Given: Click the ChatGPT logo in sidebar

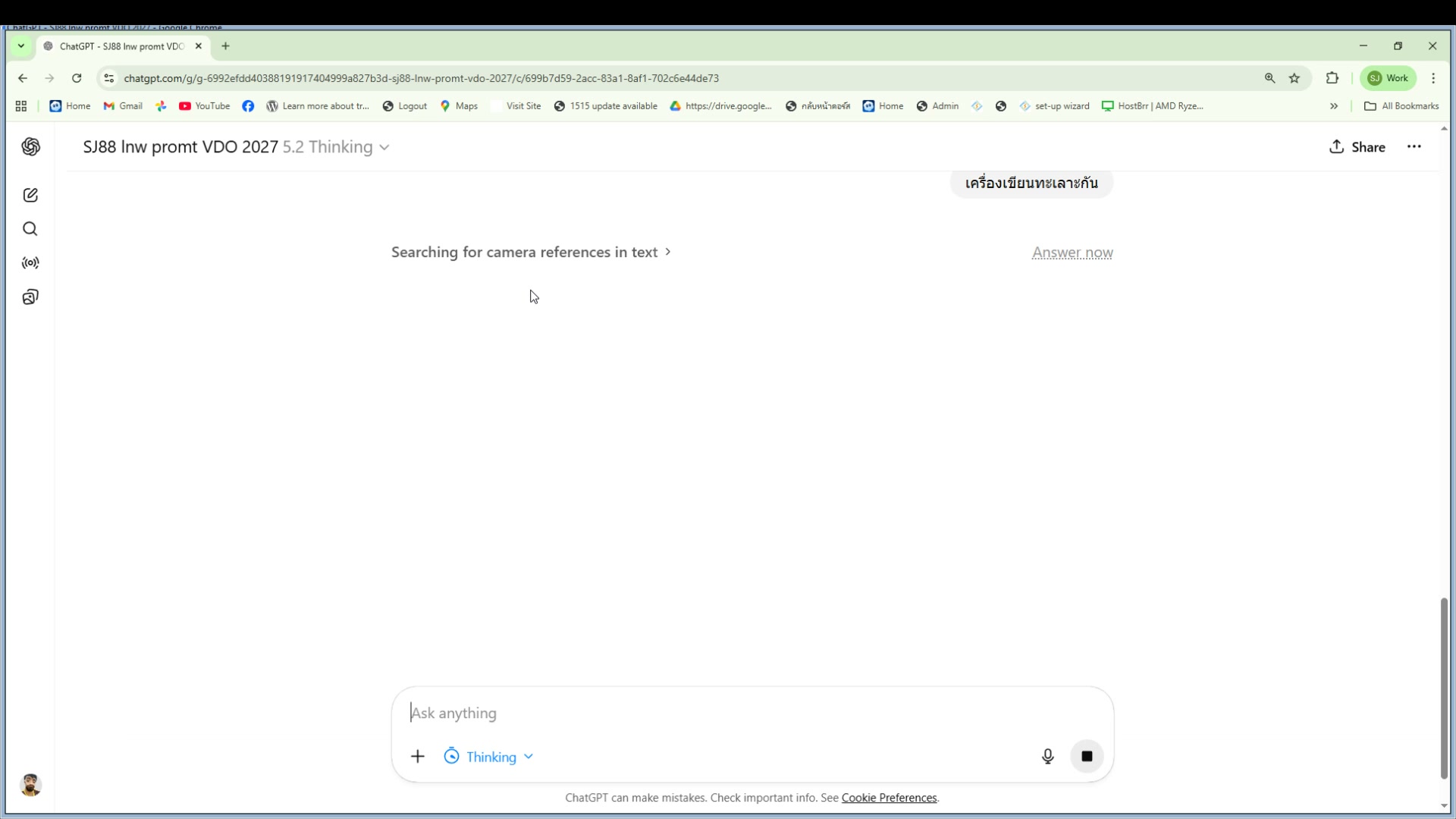Looking at the screenshot, I should (x=30, y=146).
